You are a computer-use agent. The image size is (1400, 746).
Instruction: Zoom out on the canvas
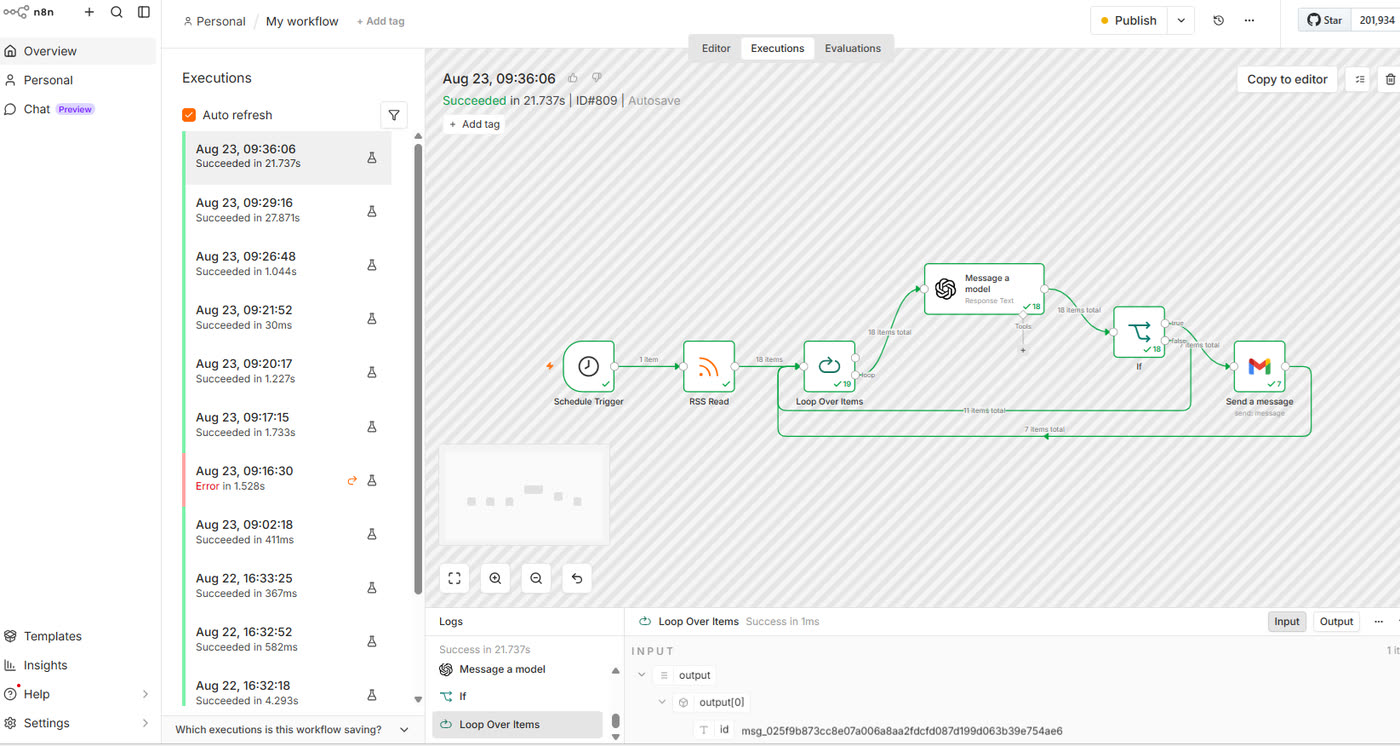pyautogui.click(x=536, y=578)
